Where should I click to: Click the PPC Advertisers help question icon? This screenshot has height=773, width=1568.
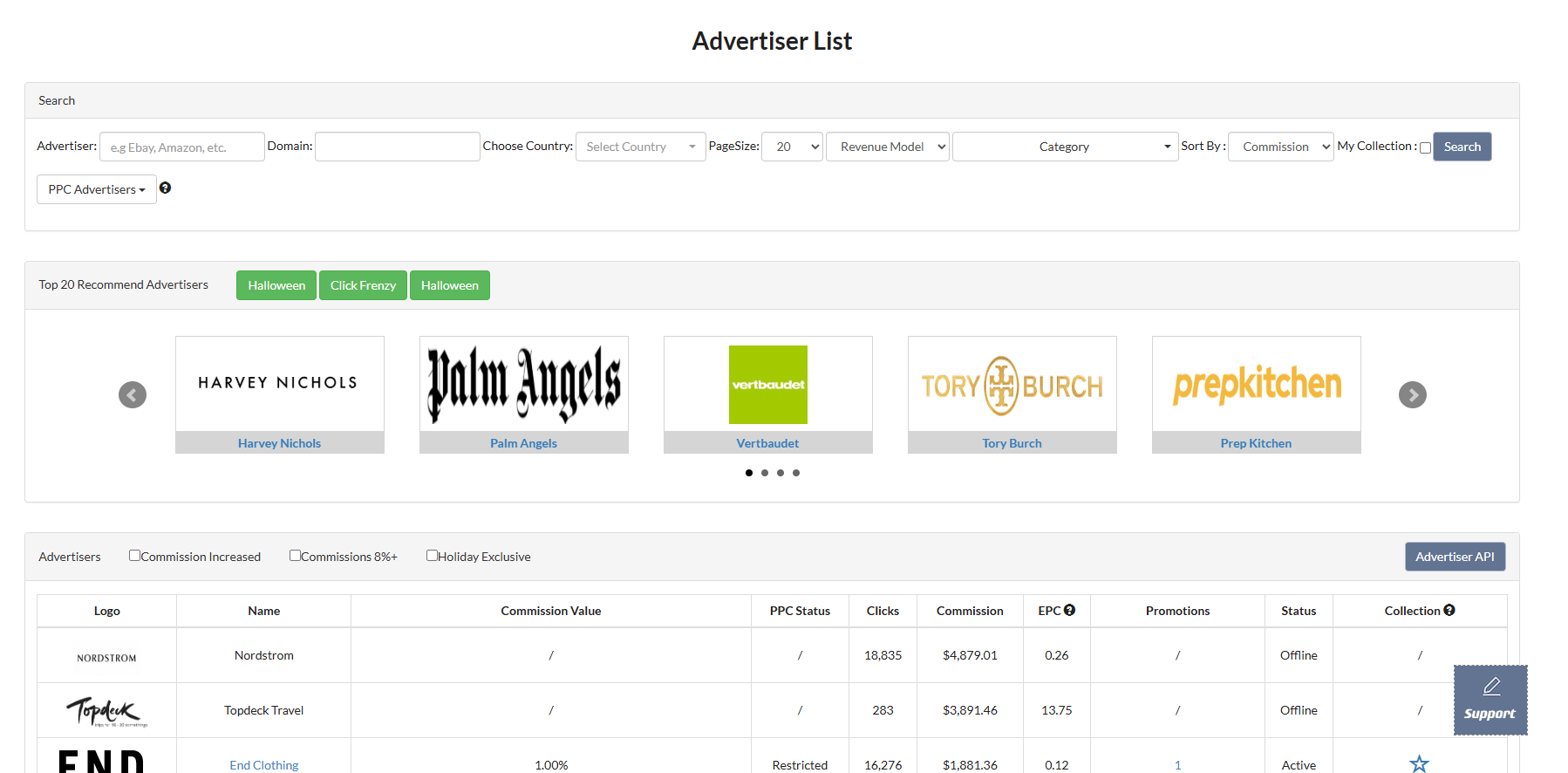coord(165,188)
